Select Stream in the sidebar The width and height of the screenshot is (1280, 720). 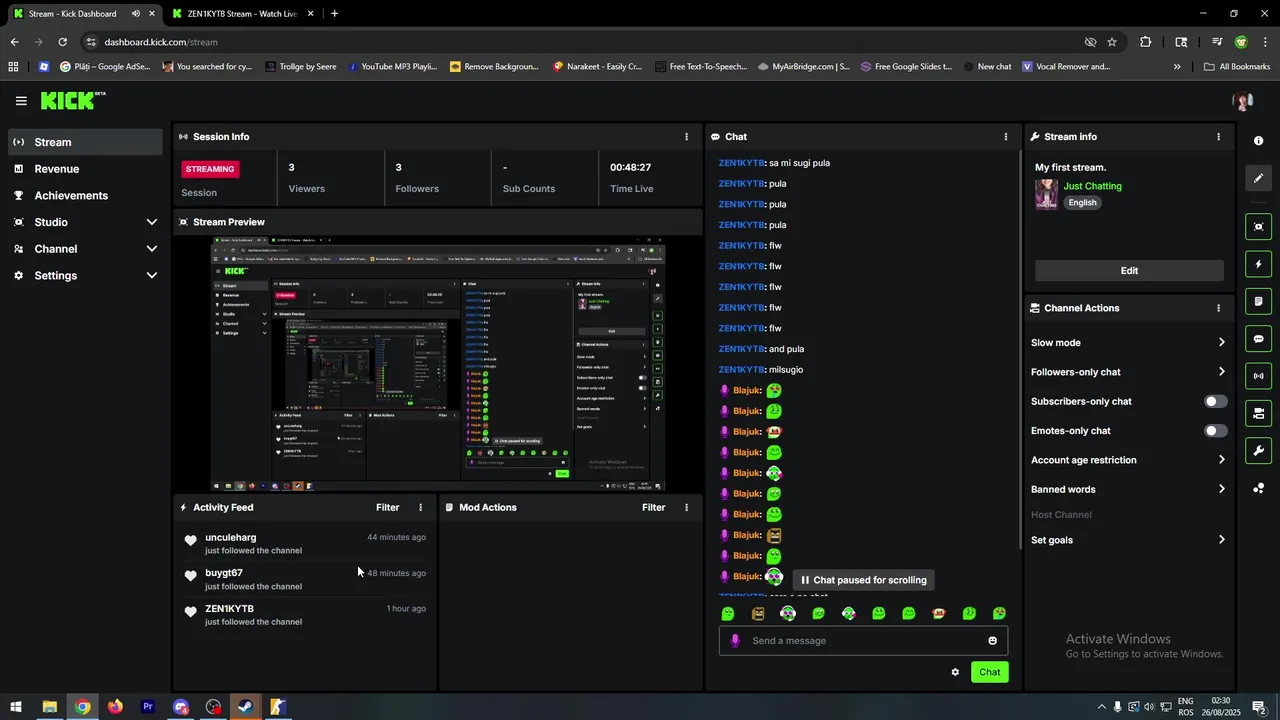pyautogui.click(x=85, y=142)
